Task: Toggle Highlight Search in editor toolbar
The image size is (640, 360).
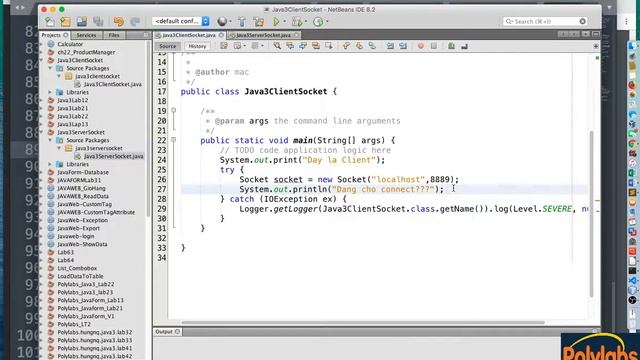Action: pyautogui.click(x=316, y=46)
